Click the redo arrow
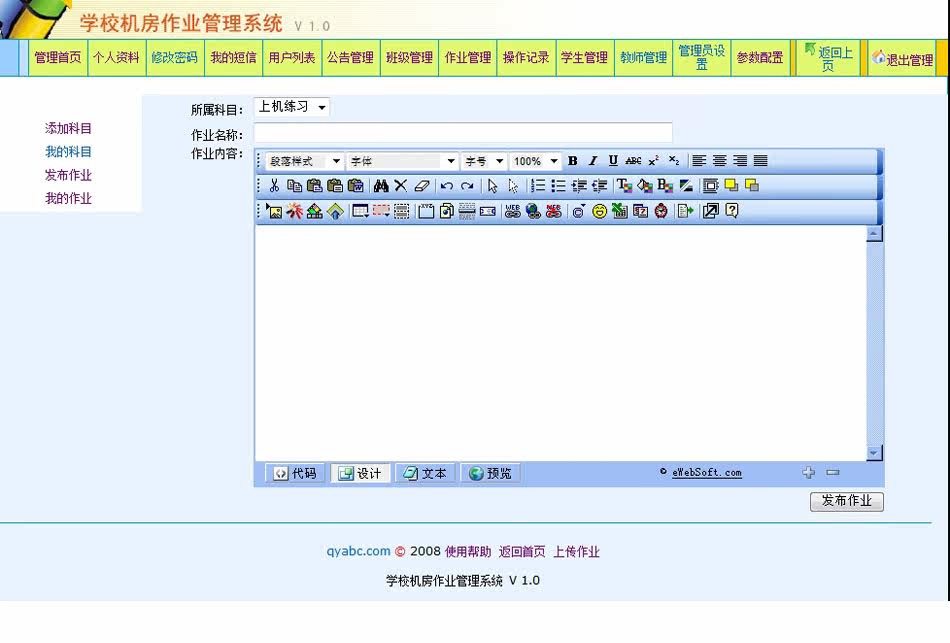 pyautogui.click(x=467, y=185)
